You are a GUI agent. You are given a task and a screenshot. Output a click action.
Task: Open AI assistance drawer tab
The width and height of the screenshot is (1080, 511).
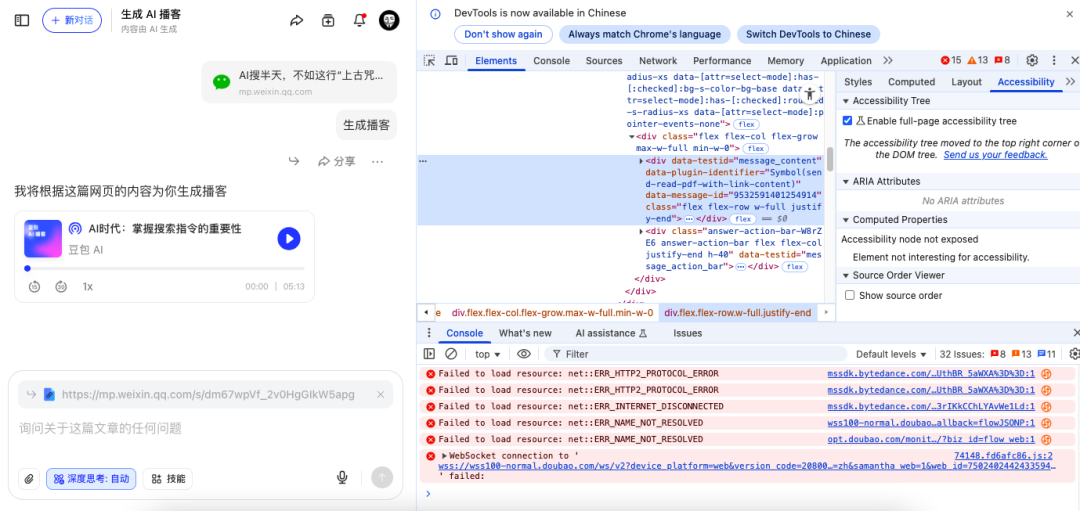611,333
